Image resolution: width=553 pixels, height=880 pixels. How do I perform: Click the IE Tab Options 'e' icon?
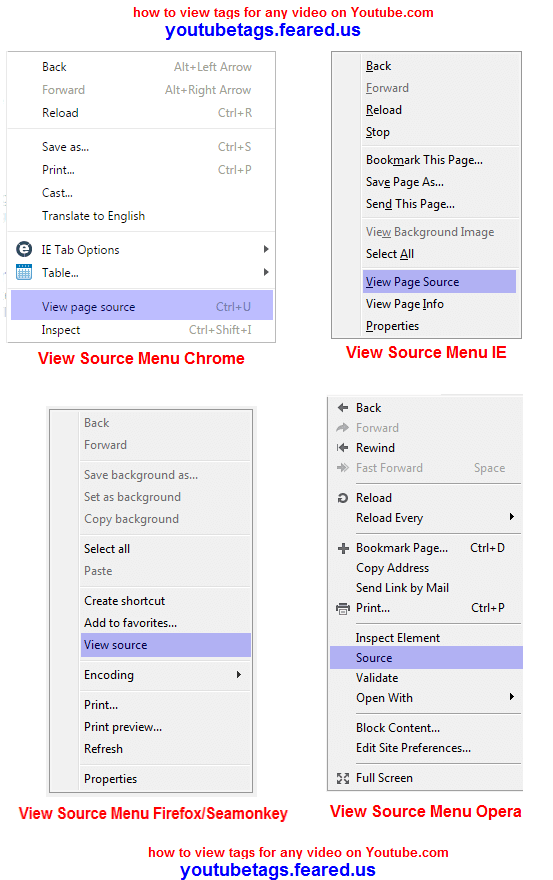click(24, 249)
